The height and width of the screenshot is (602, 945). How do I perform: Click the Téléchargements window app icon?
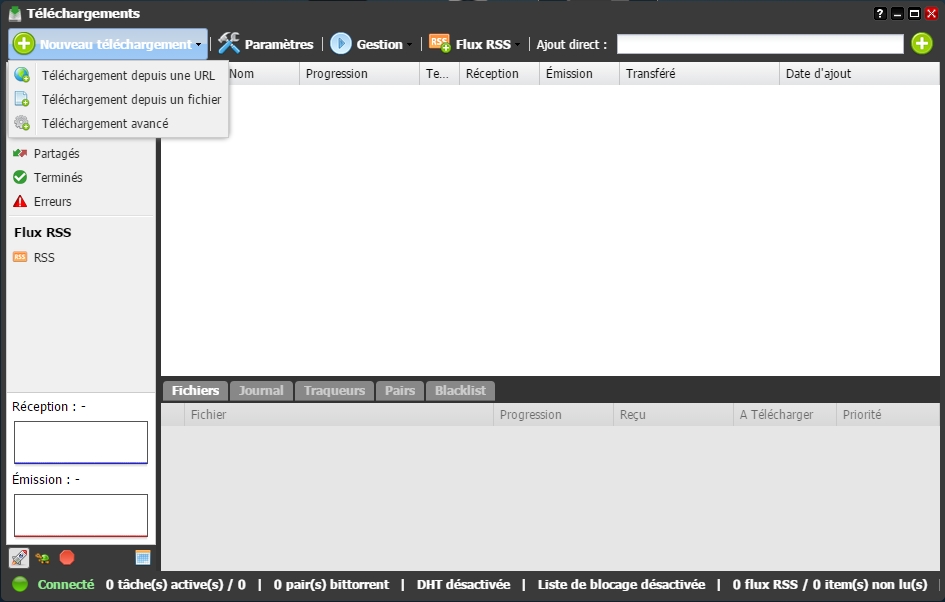[15, 13]
